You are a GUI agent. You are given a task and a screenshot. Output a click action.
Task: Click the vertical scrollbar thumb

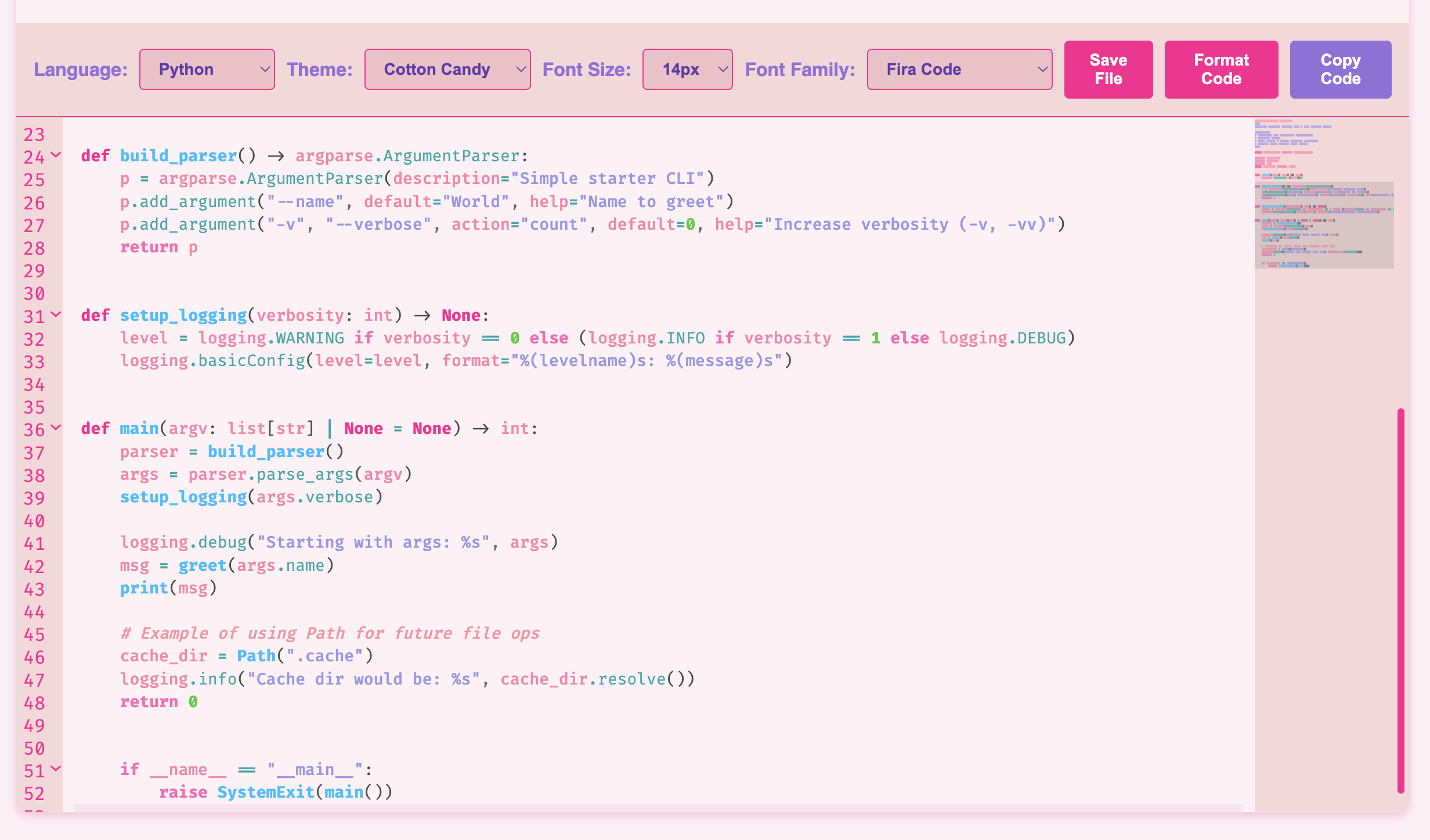(1400, 600)
